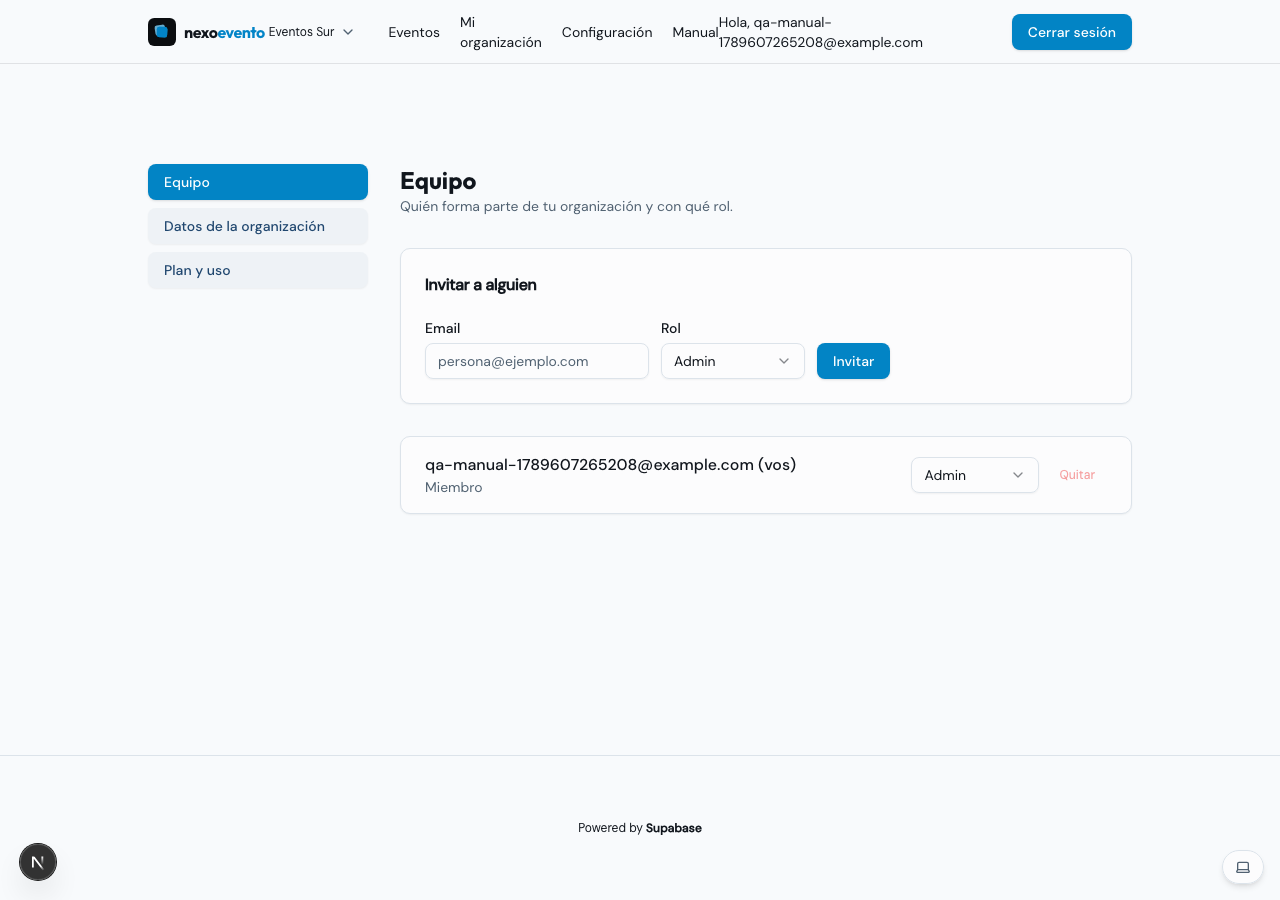Switch to the Plan y uso section

[258, 270]
